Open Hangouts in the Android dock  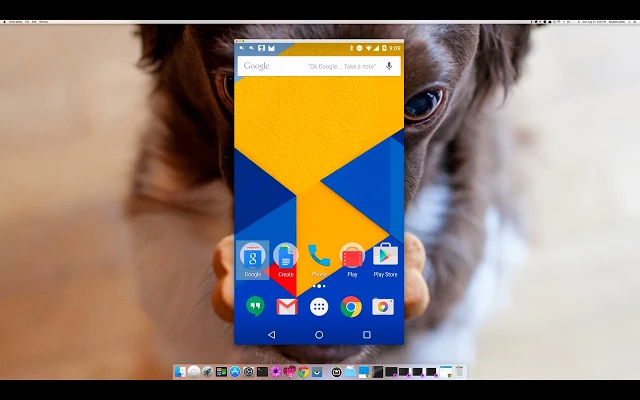(255, 306)
